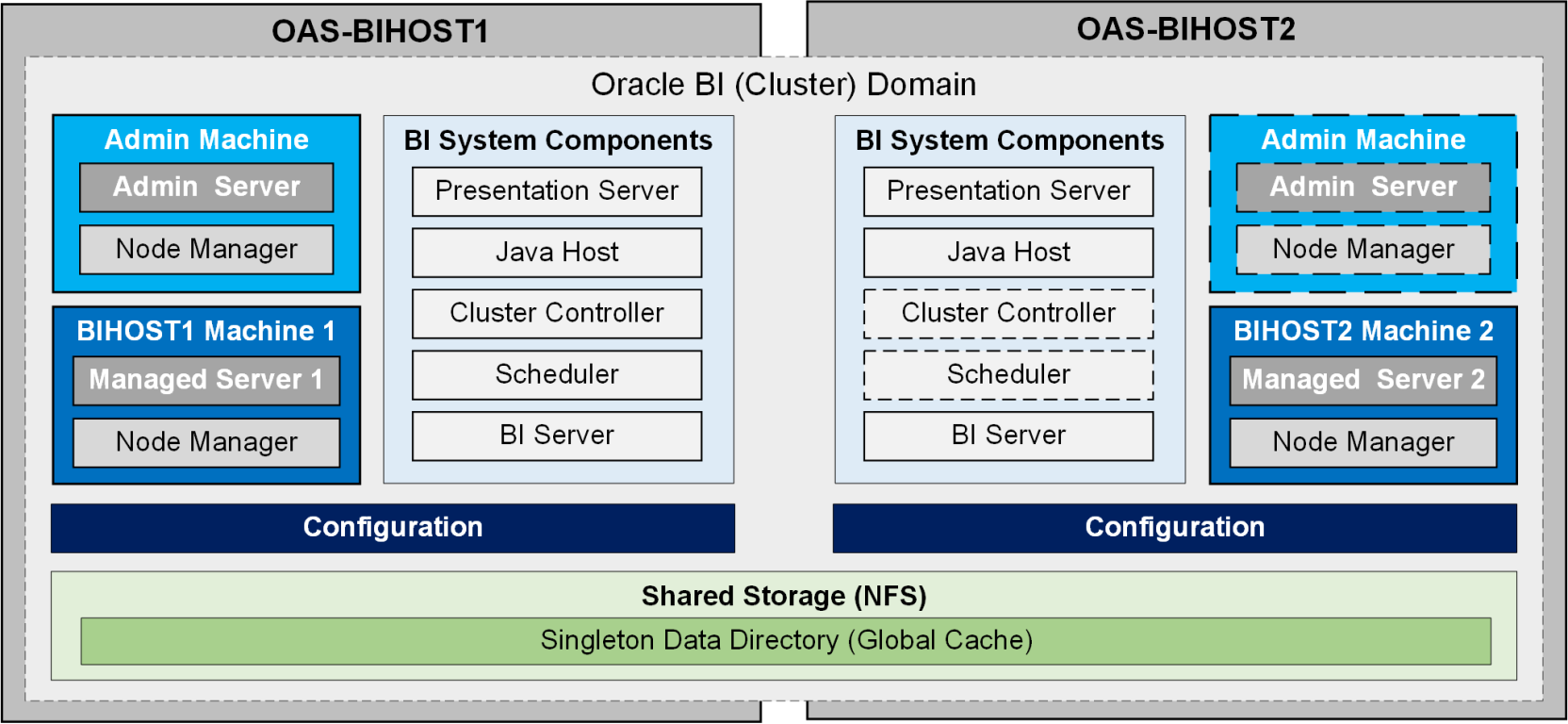This screenshot has height=724, width=1568.
Task: Click the BIHOST1 Machine 1 heading
Action: pyautogui.click(x=205, y=331)
